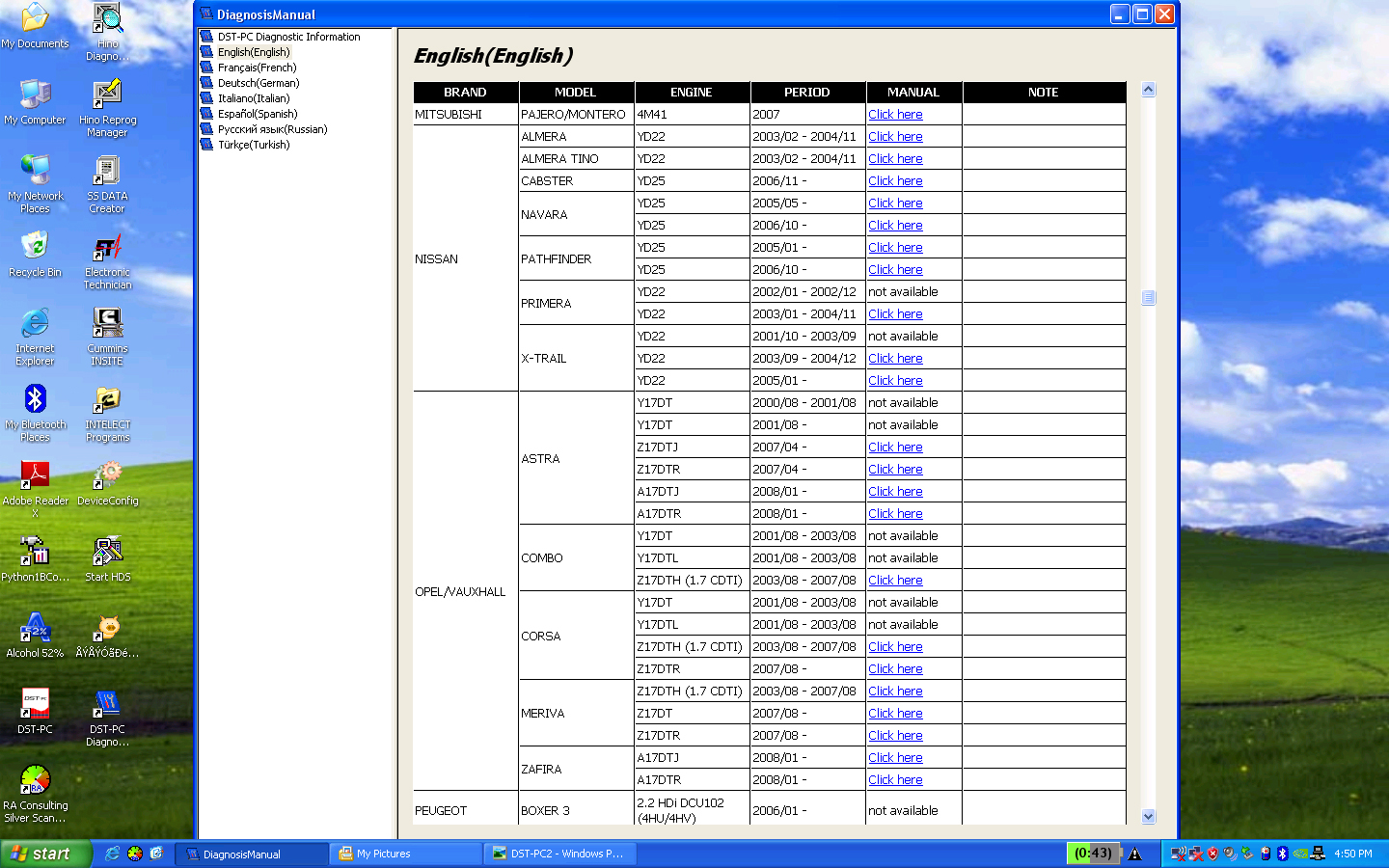This screenshot has width=1389, height=868.
Task: Click the OPEL/VAUXHALL brand cell
Action: (x=466, y=591)
